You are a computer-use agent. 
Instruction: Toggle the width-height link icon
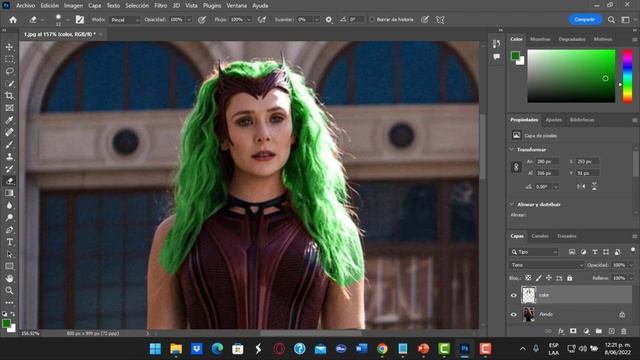pos(516,167)
